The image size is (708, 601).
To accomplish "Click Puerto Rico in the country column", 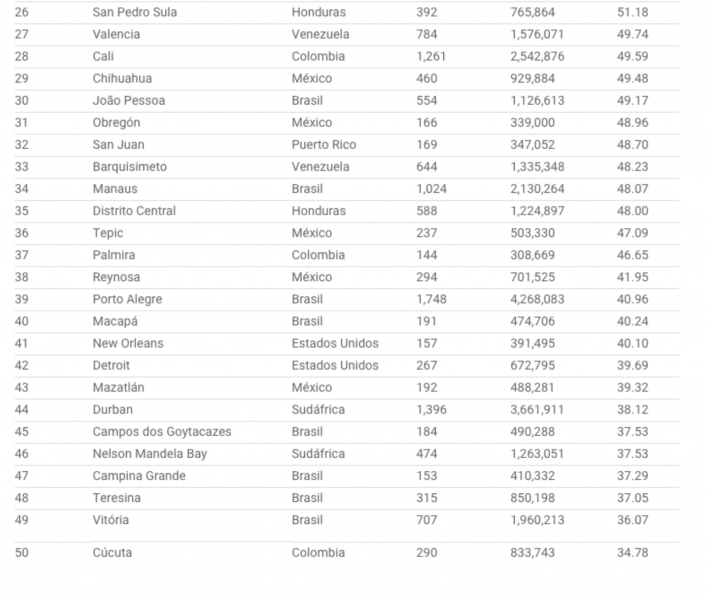I will pyautogui.click(x=323, y=144).
